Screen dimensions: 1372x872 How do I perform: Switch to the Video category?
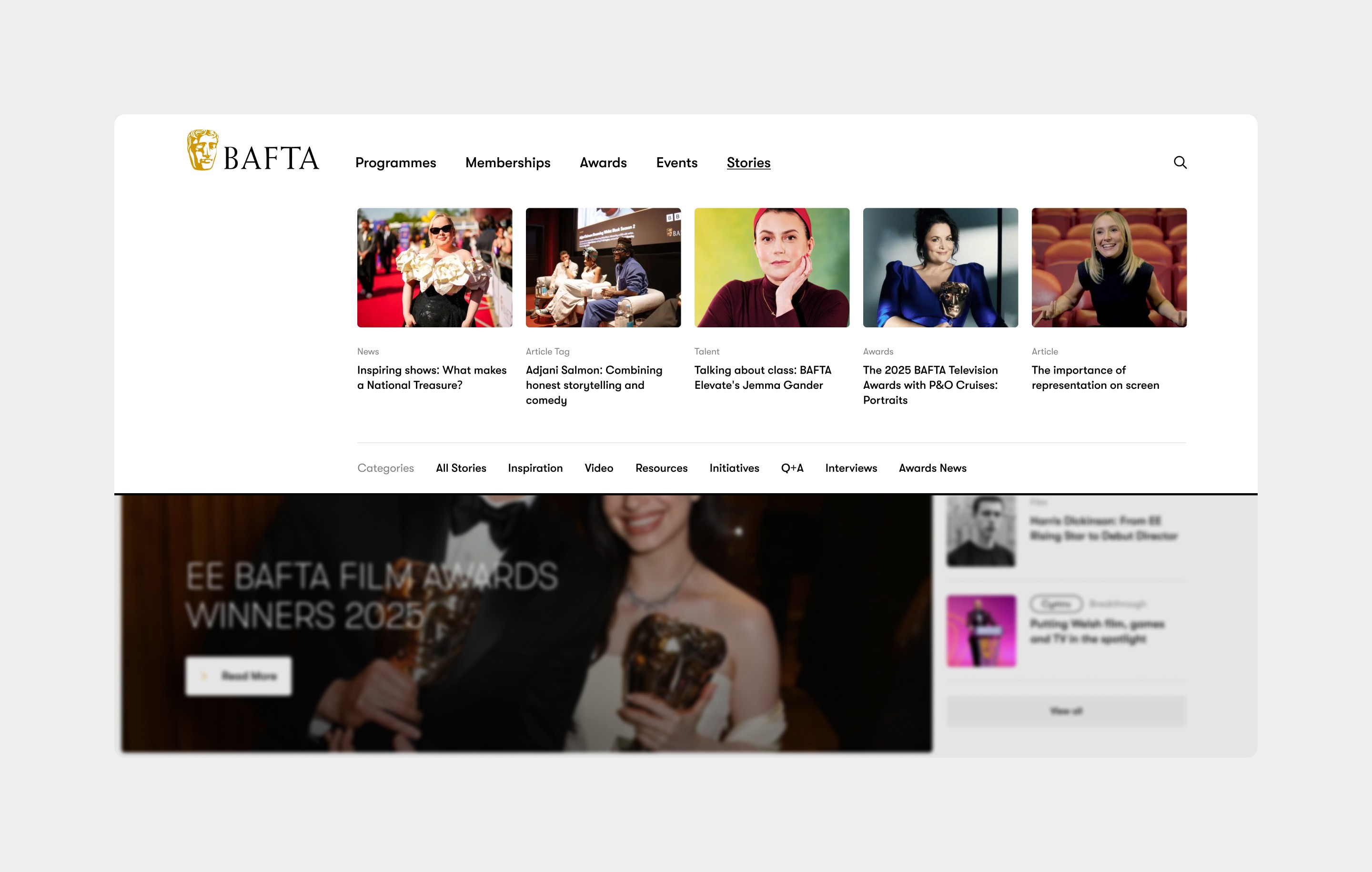pos(599,468)
